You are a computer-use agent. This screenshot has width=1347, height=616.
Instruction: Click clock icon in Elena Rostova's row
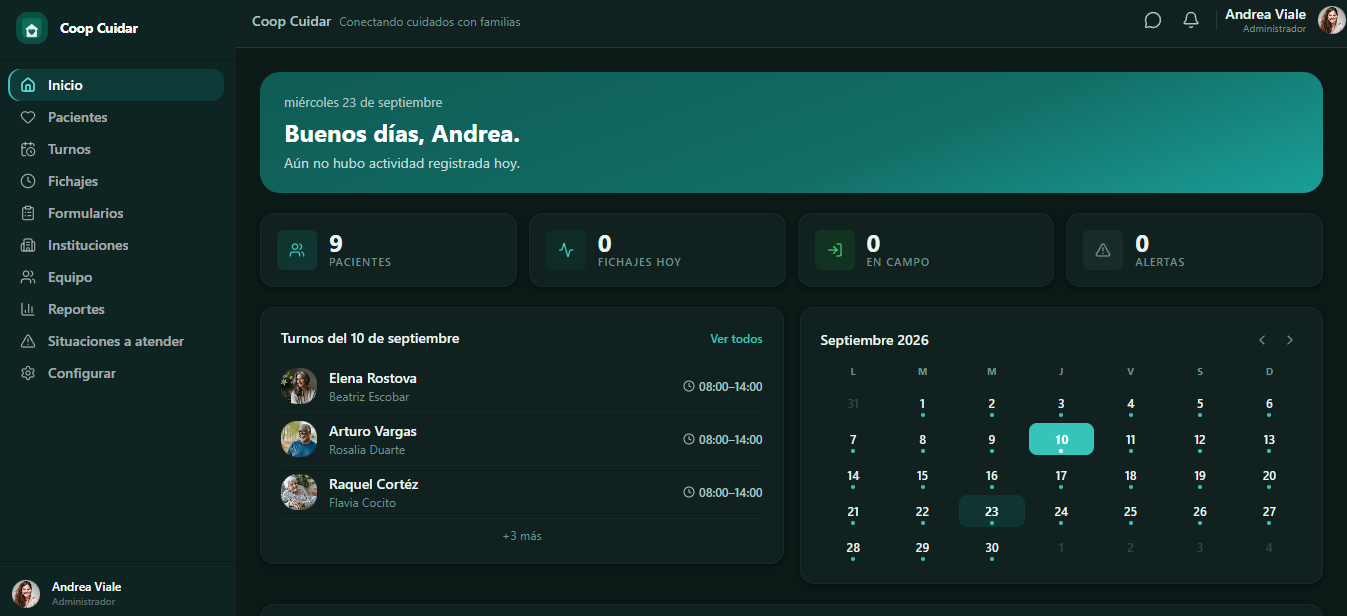689,386
